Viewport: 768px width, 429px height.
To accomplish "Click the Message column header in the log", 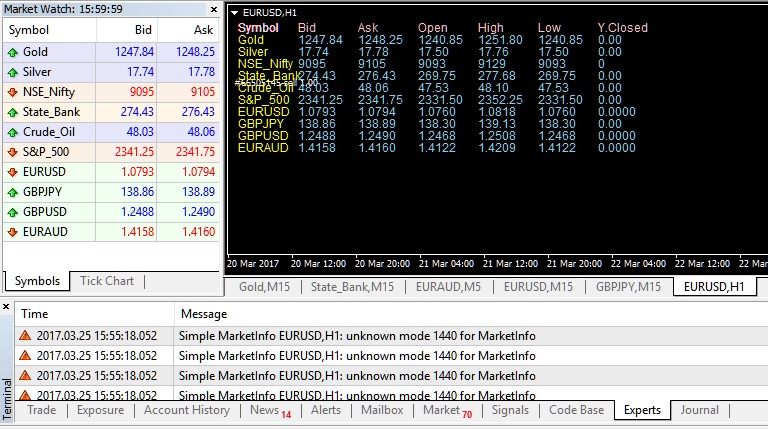I will (x=203, y=314).
